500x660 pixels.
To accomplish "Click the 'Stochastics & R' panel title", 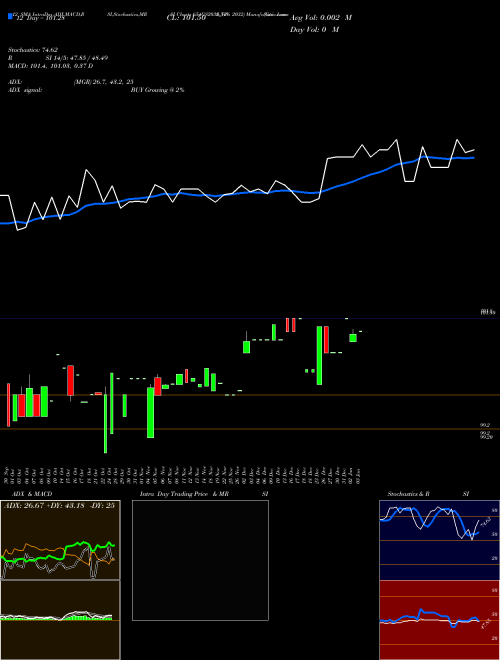I will tap(408, 494).
